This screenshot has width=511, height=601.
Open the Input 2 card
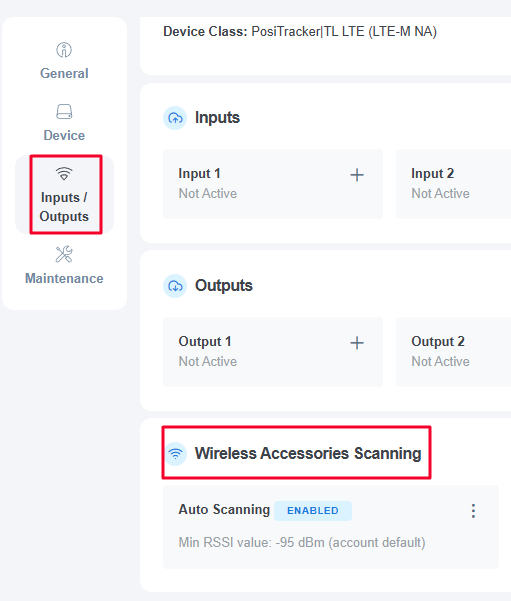[x=453, y=184]
